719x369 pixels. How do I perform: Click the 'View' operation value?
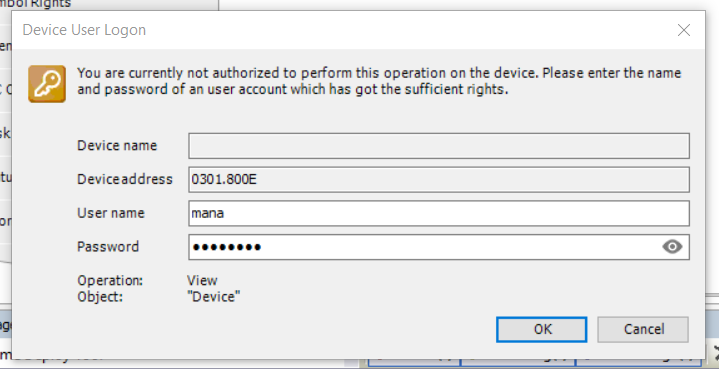pyautogui.click(x=202, y=281)
